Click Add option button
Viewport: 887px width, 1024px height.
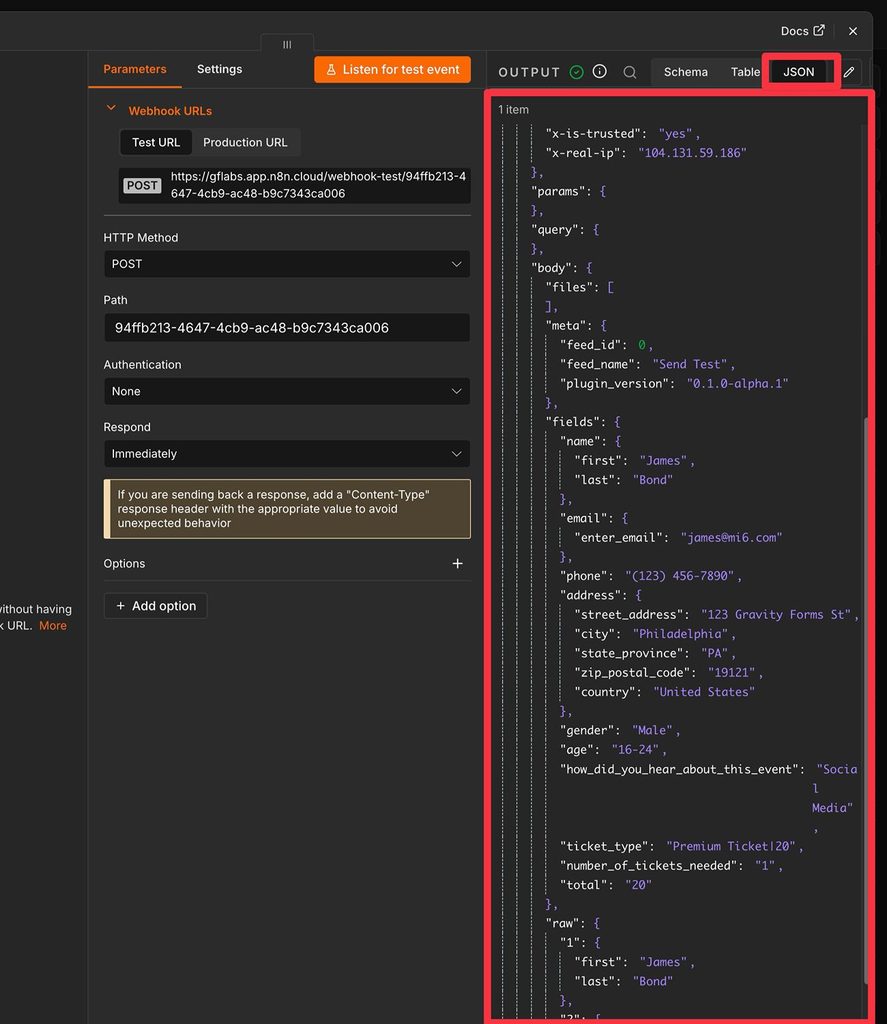[155, 605]
